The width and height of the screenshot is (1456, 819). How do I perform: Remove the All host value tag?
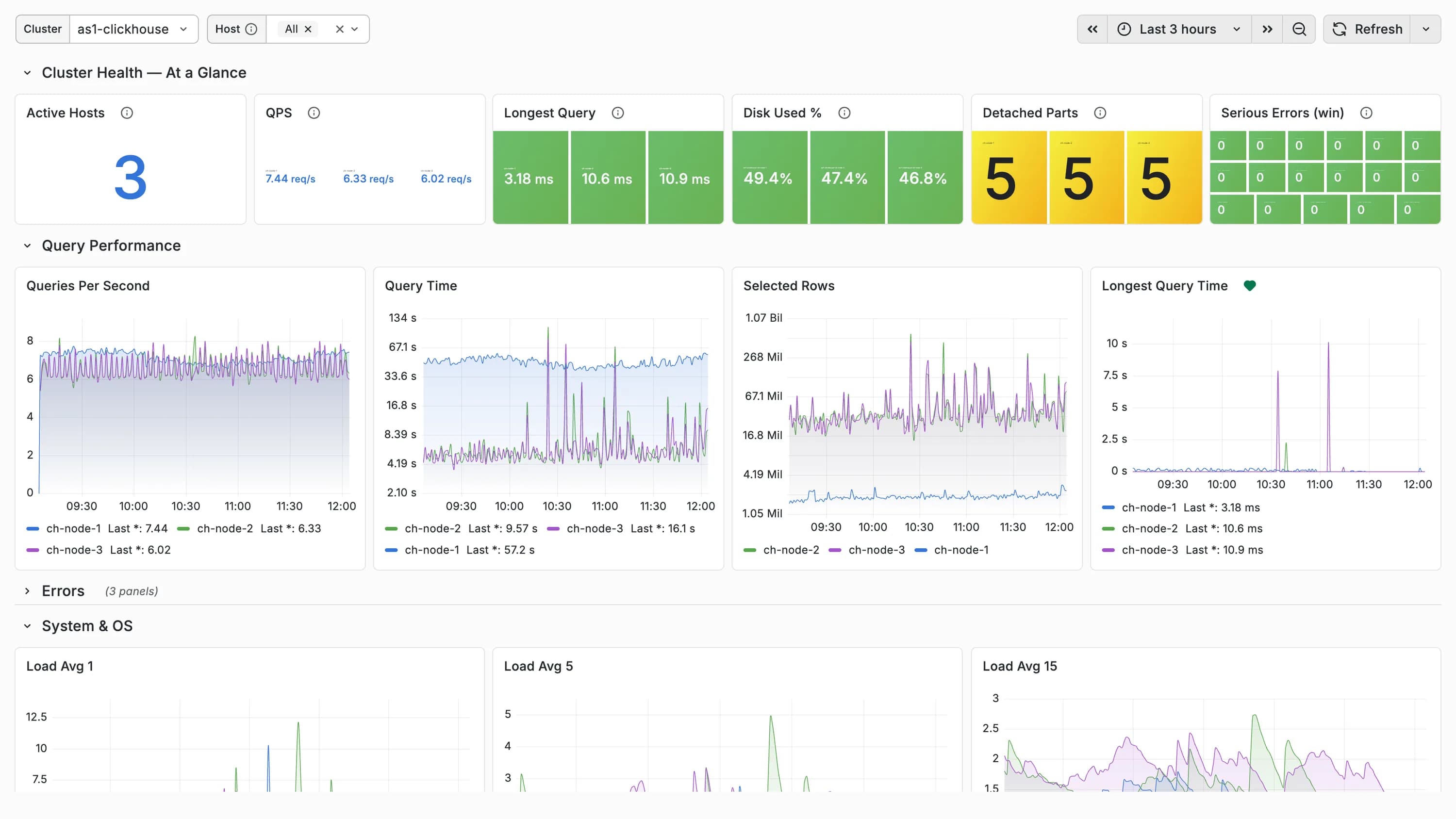[308, 29]
